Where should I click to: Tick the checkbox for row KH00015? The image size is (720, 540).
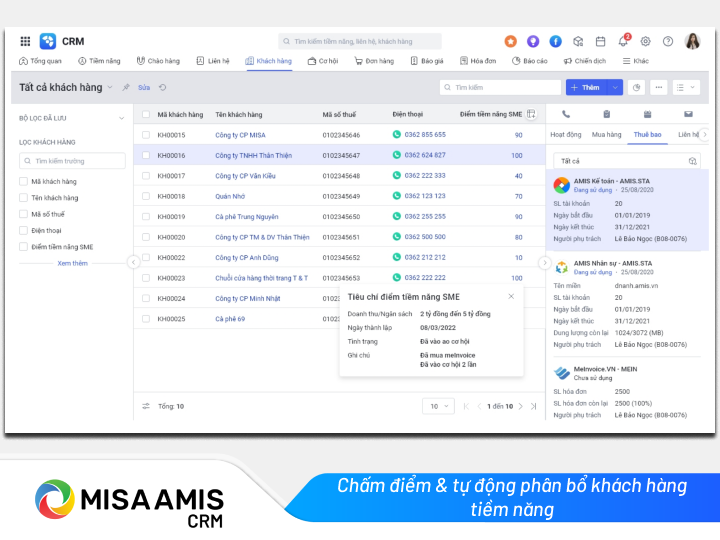click(146, 135)
